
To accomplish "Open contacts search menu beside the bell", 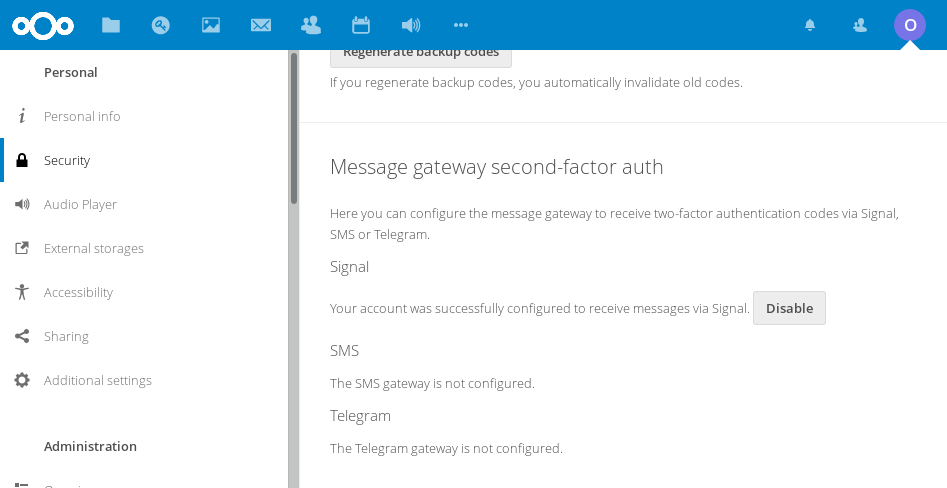I will point(860,25).
